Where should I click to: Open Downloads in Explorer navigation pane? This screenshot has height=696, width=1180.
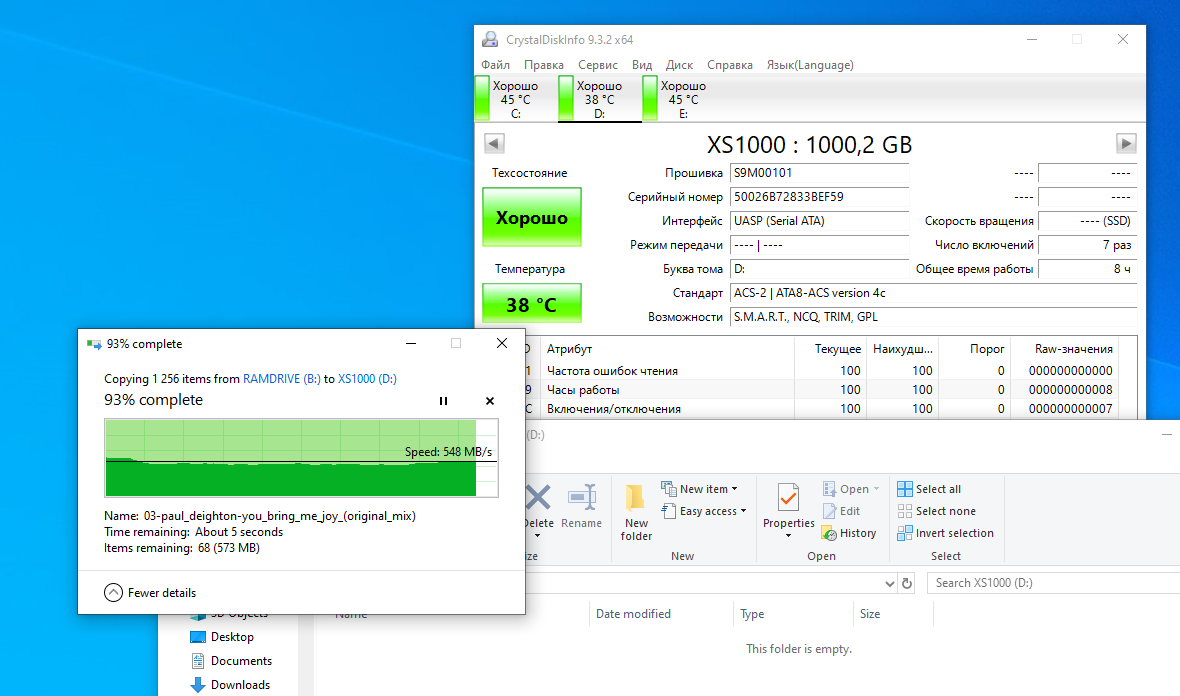[x=230, y=685]
